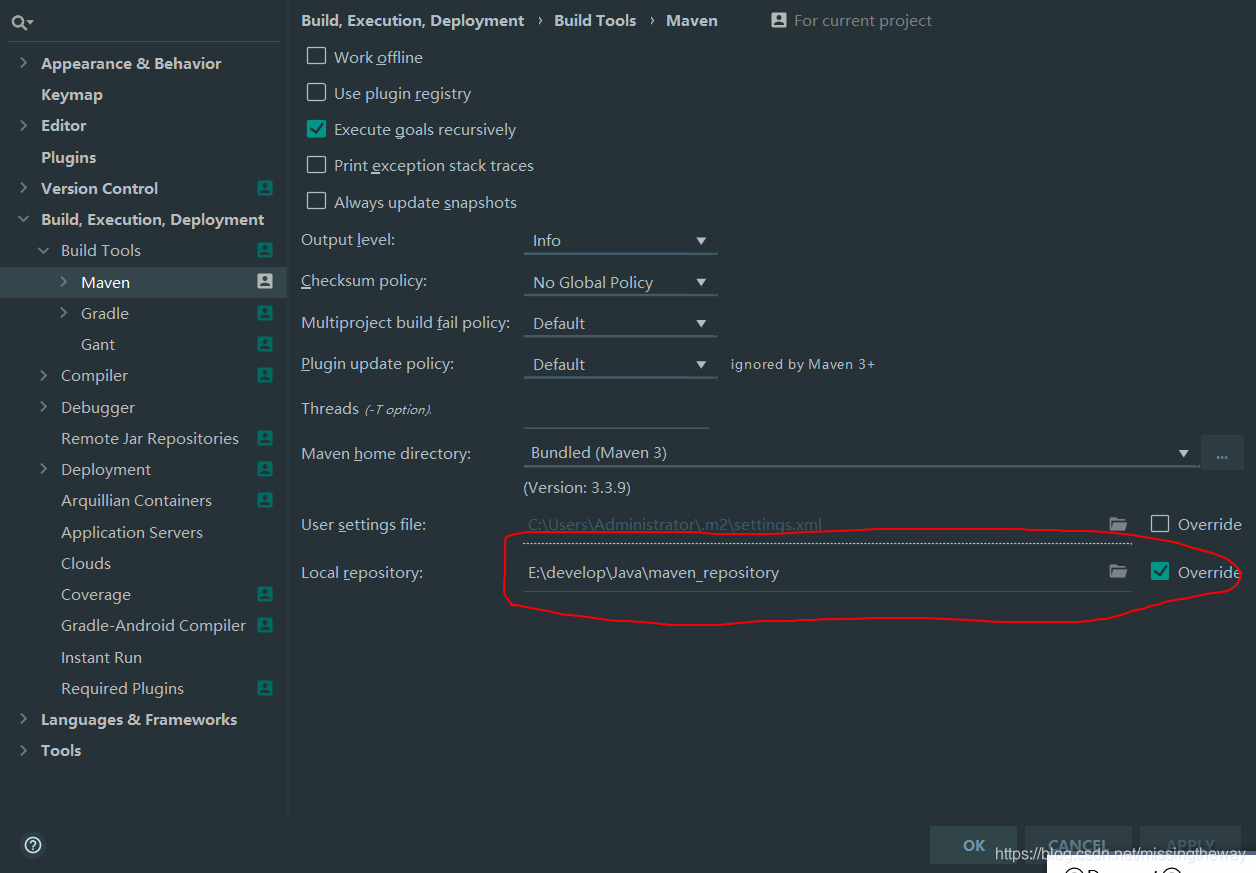Screen dimensions: 1256x873
Task: Click Build, Execution, Deployment breadcrumb
Action: tap(412, 20)
